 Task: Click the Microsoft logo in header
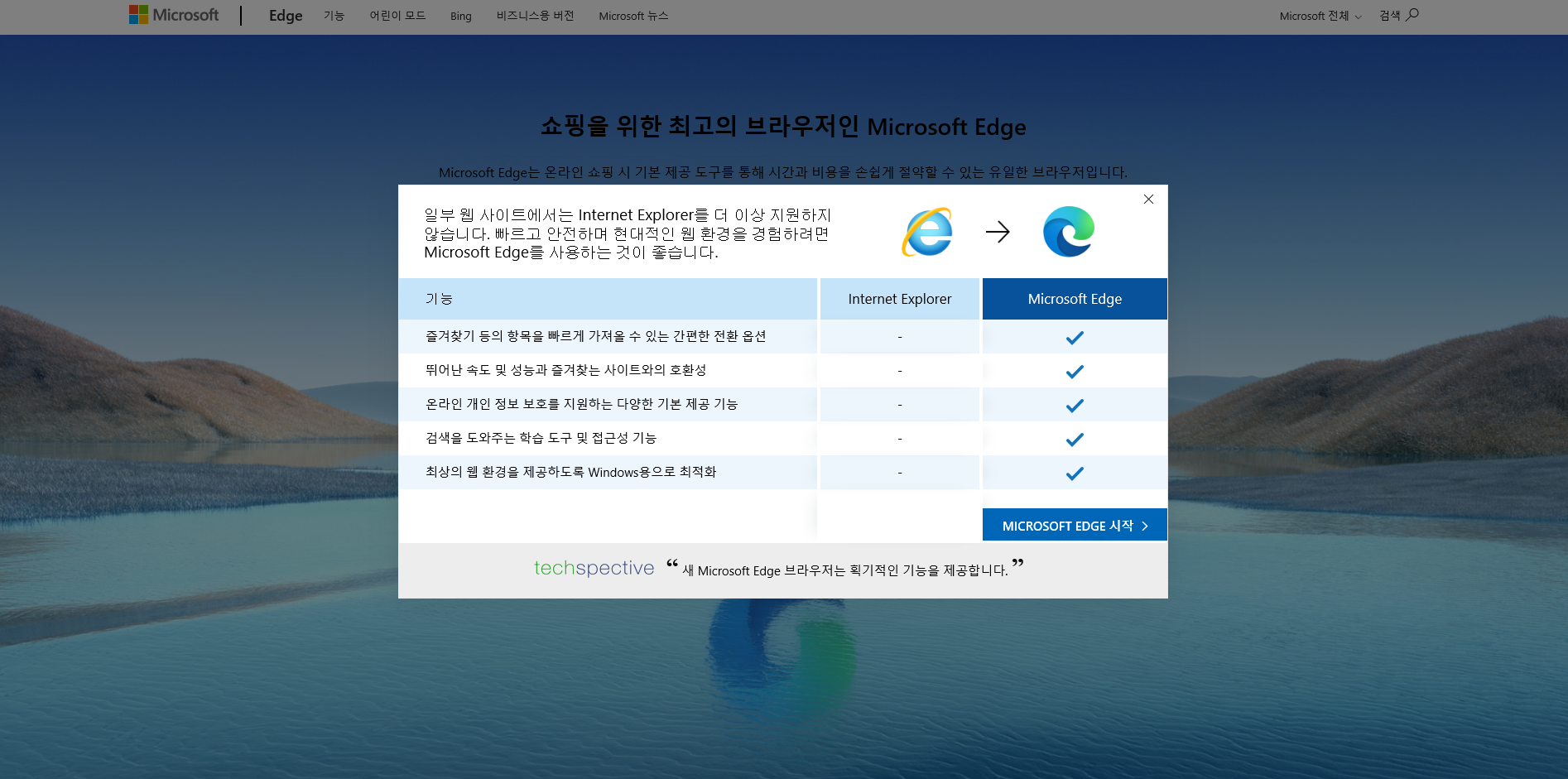tap(174, 15)
